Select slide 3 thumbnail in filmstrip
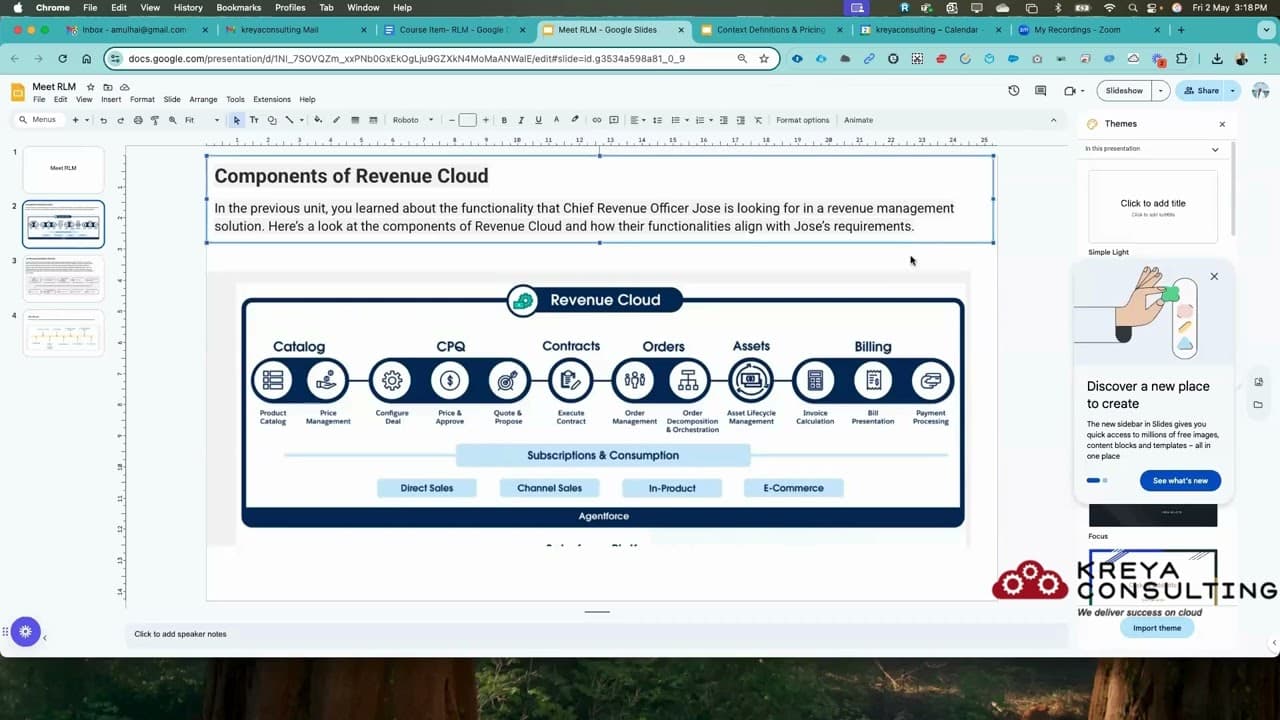The width and height of the screenshot is (1280, 720). [x=63, y=278]
